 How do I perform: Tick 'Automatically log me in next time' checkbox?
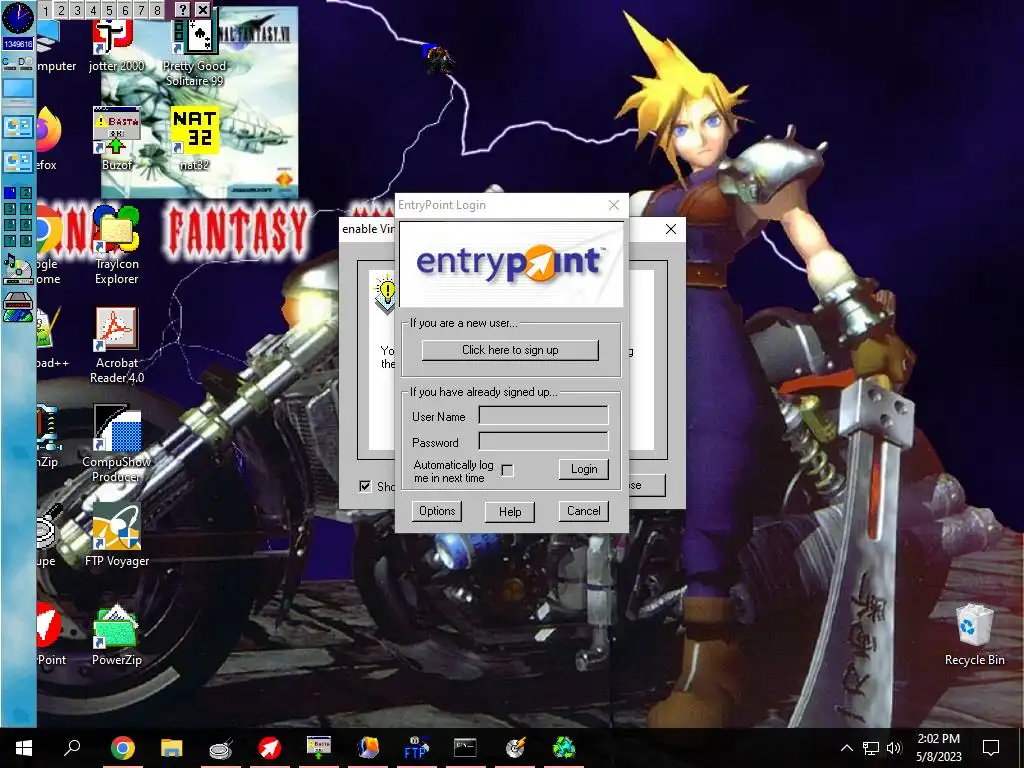tap(507, 470)
